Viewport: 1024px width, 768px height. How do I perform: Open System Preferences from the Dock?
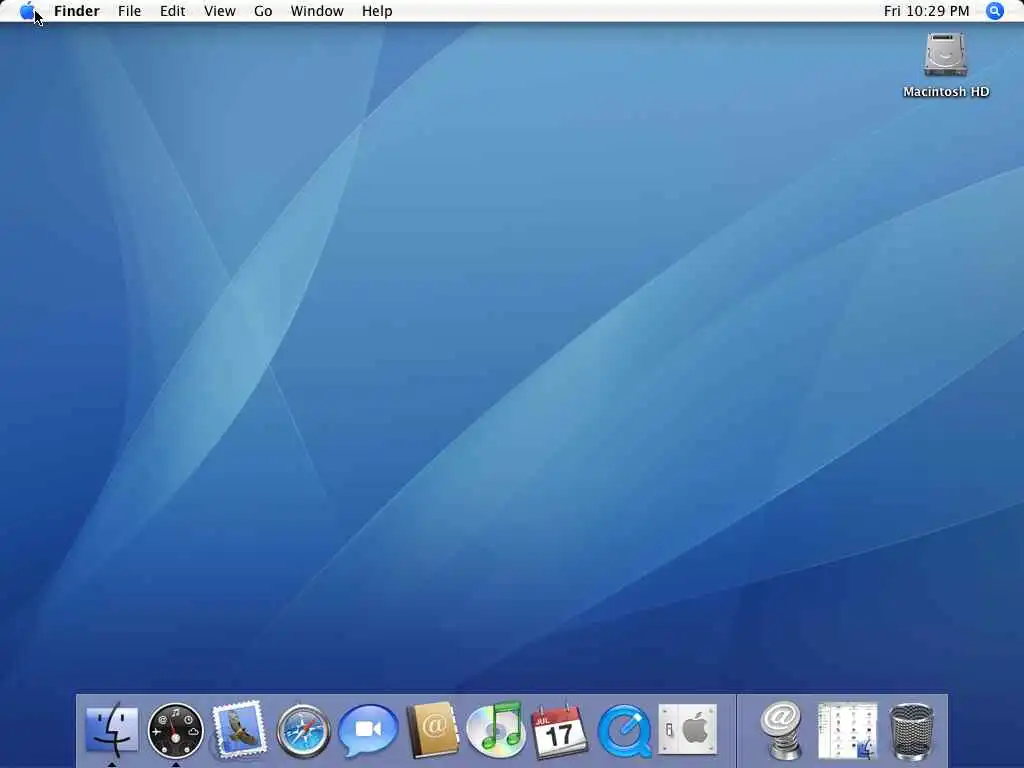[x=688, y=729]
